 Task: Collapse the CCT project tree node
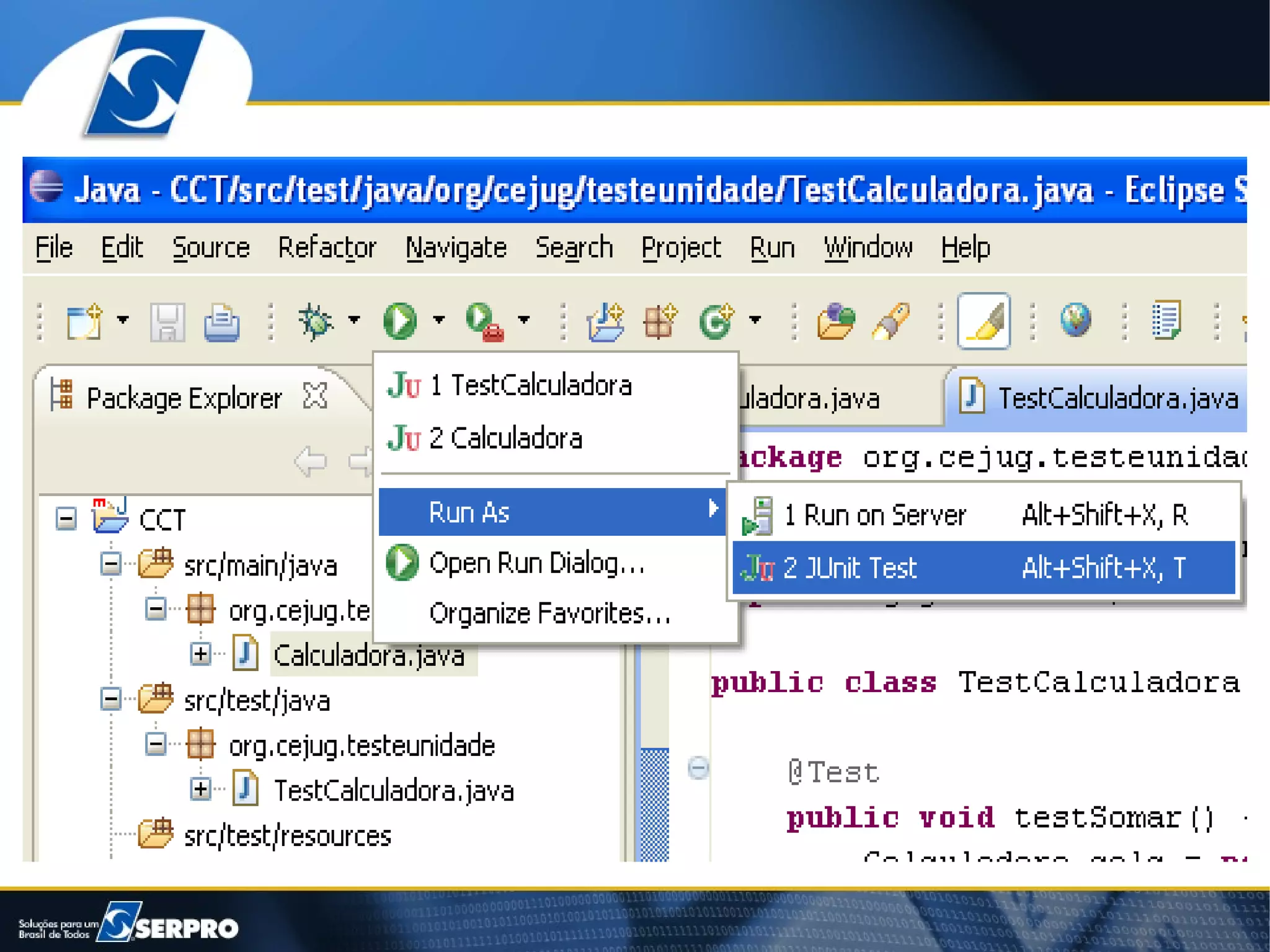[x=66, y=518]
